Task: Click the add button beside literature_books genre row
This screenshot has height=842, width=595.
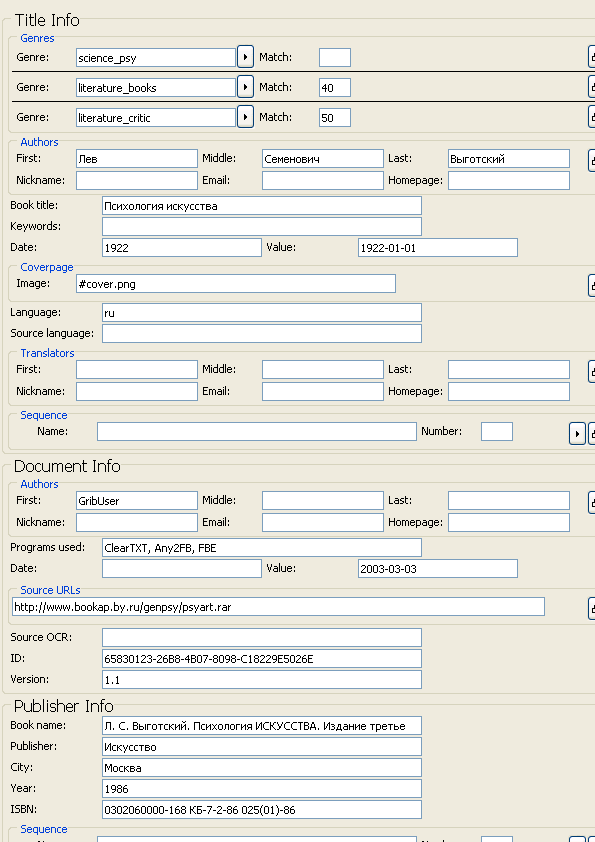Action: pos(592,87)
